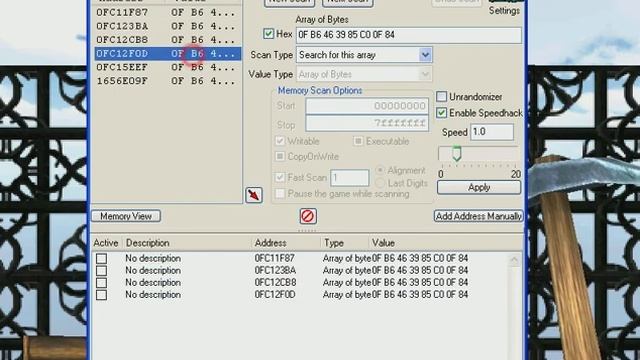Toggle the Writable checkbox
The image size is (640, 360).
(280, 141)
